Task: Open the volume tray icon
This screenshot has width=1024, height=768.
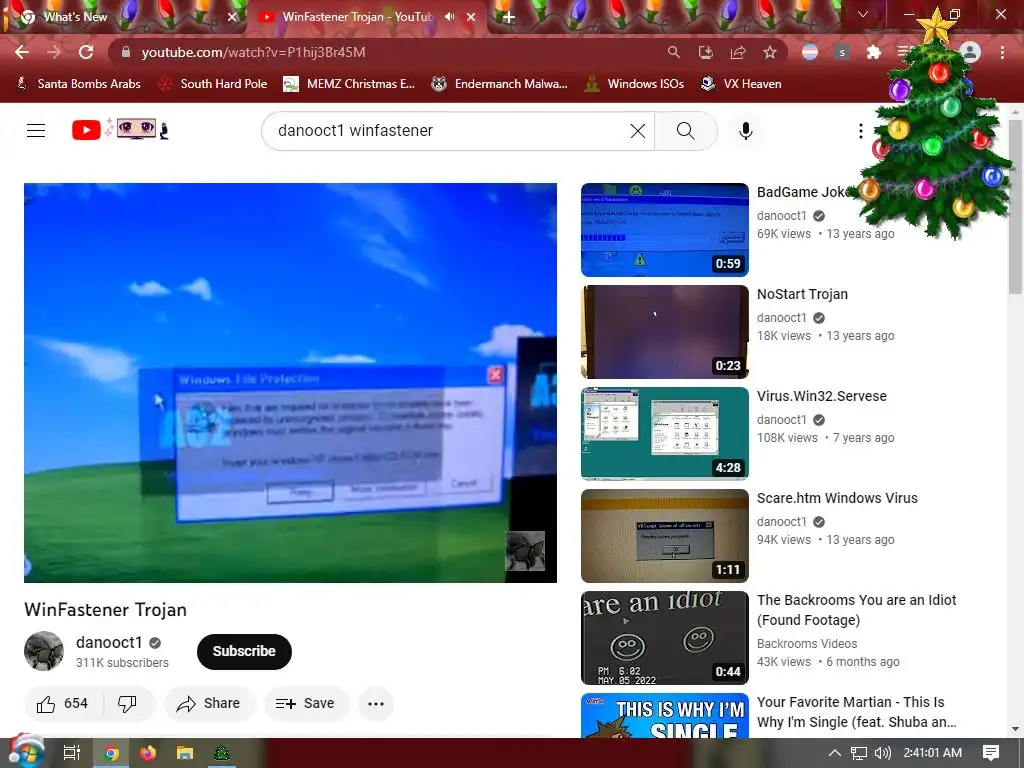Action: [882, 753]
